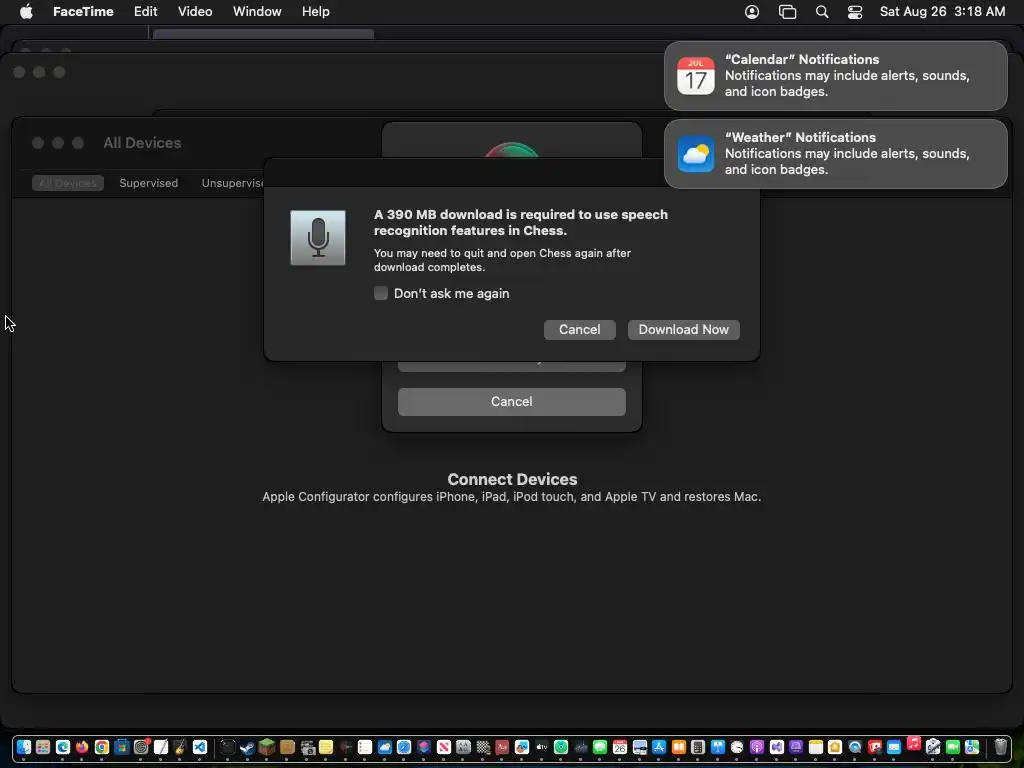The height and width of the screenshot is (768, 1024).
Task: Tick the "Don't ask me again" checkbox
Action: (x=381, y=293)
